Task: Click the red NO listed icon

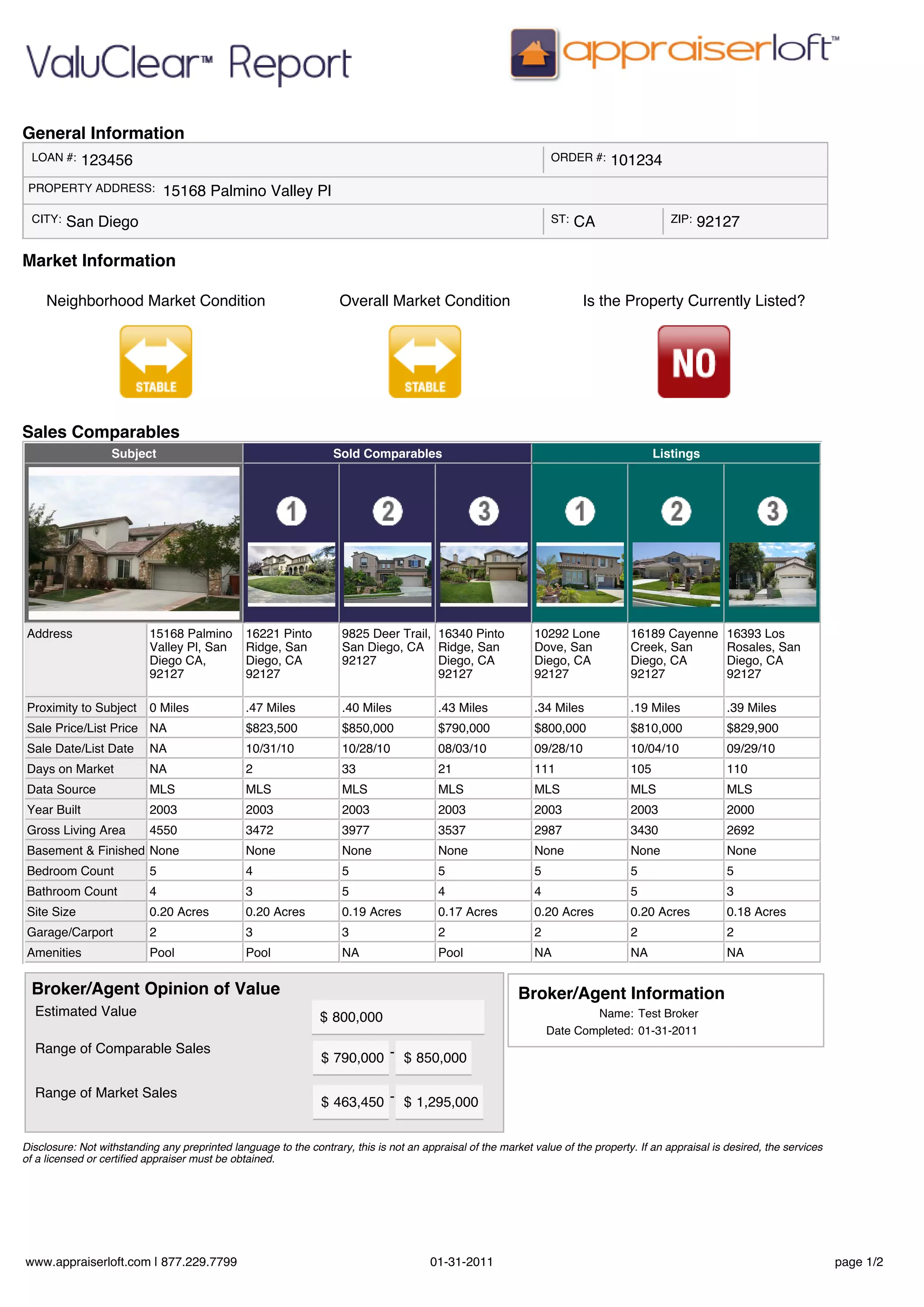Action: coord(693,362)
